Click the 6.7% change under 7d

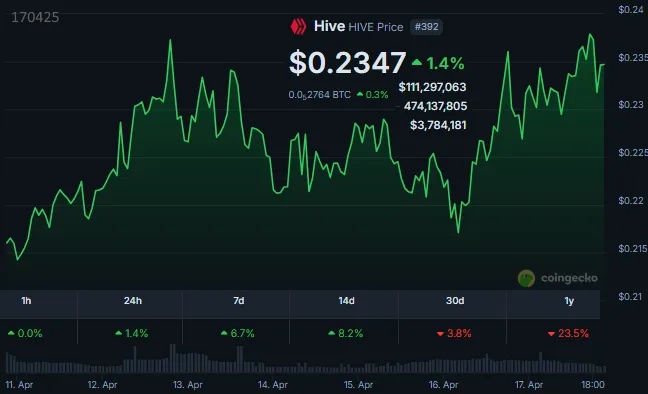pyautogui.click(x=238, y=333)
